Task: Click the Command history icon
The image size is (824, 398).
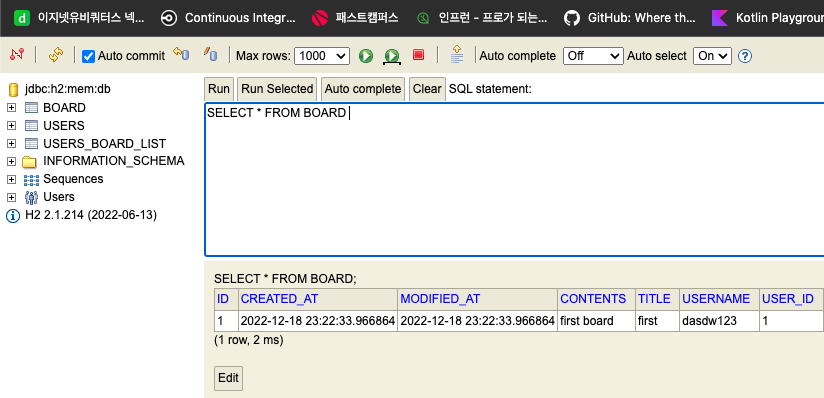Action: 457,54
